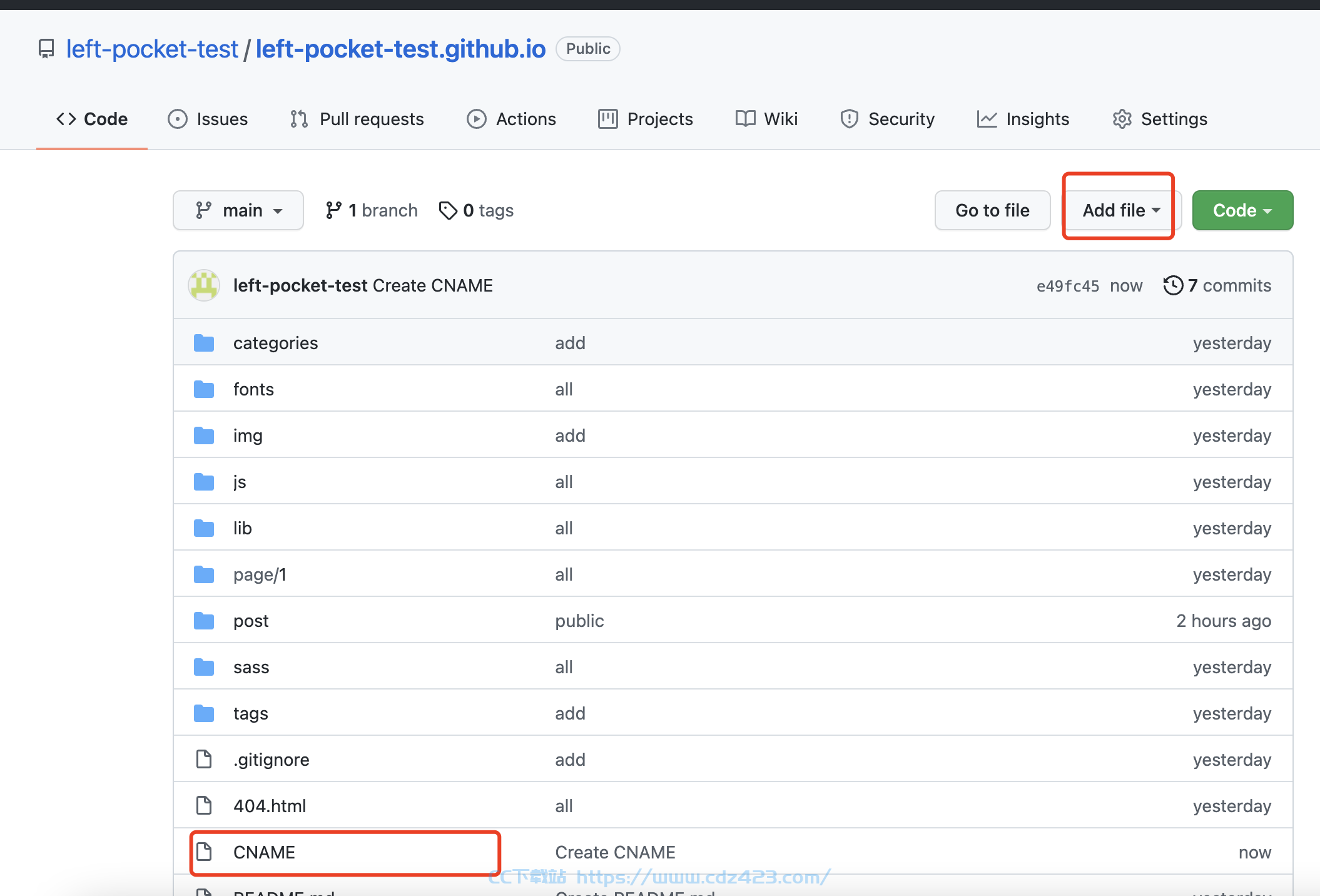1320x896 pixels.
Task: Open the Add file dropdown
Action: (x=1121, y=210)
